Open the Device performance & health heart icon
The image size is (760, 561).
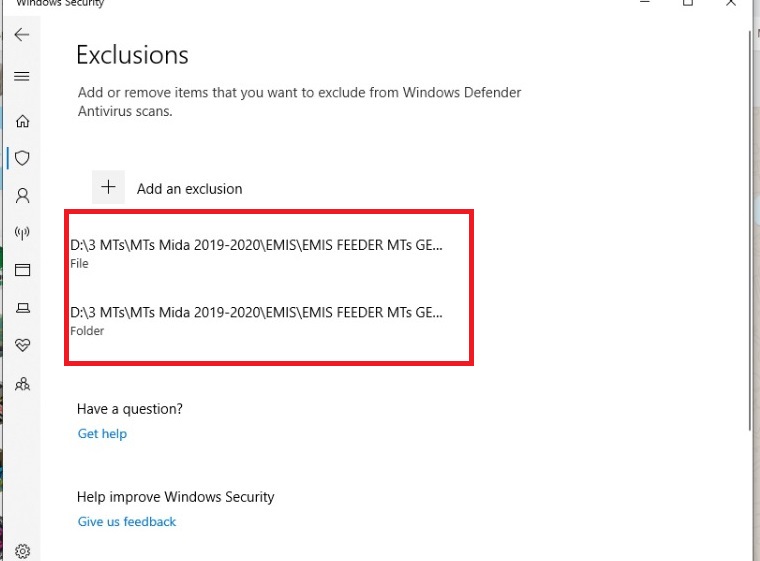(x=22, y=344)
